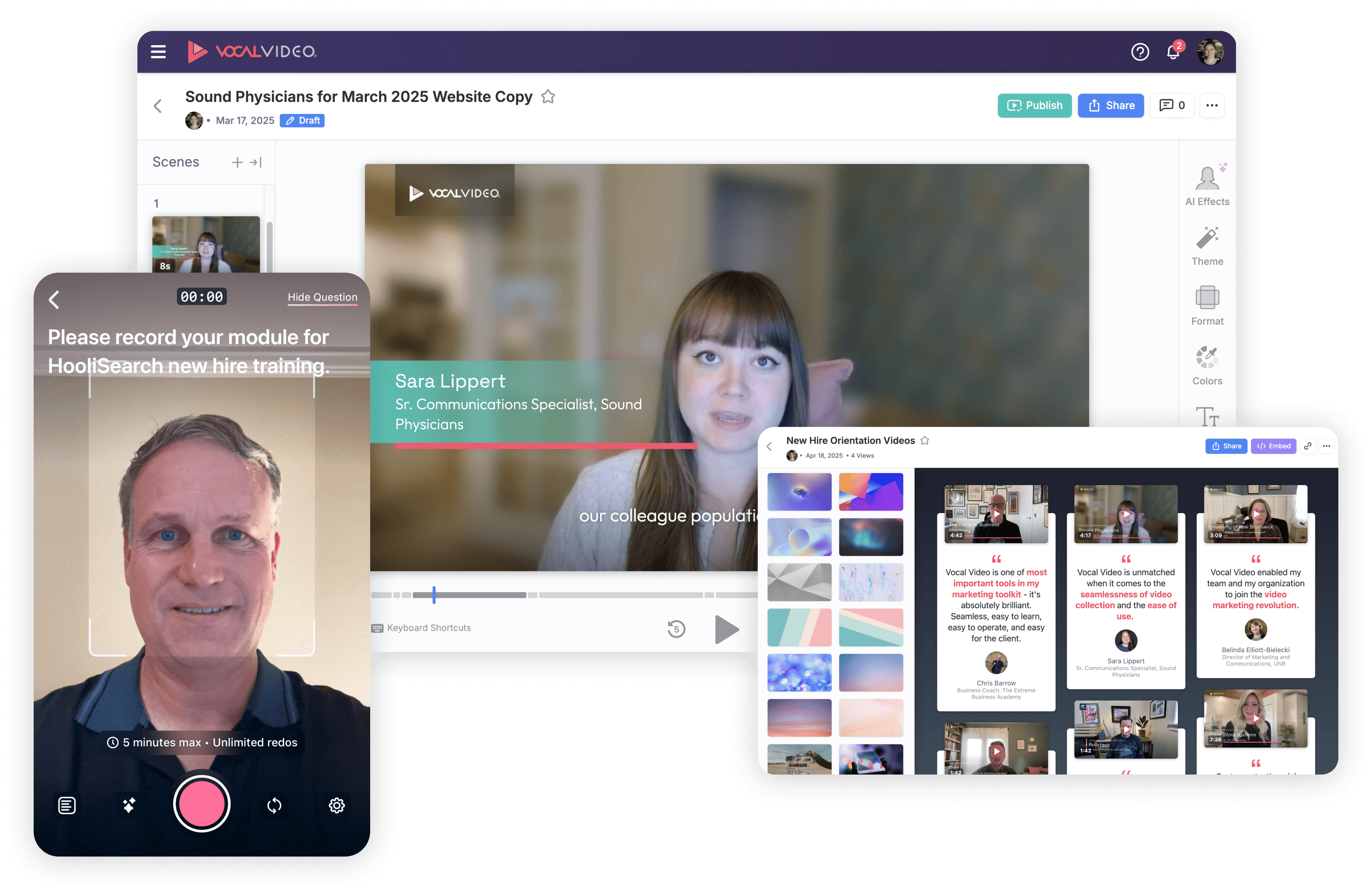Rewind 5 seconds in the video editor
Viewport: 1372px width, 893px height.
point(676,628)
